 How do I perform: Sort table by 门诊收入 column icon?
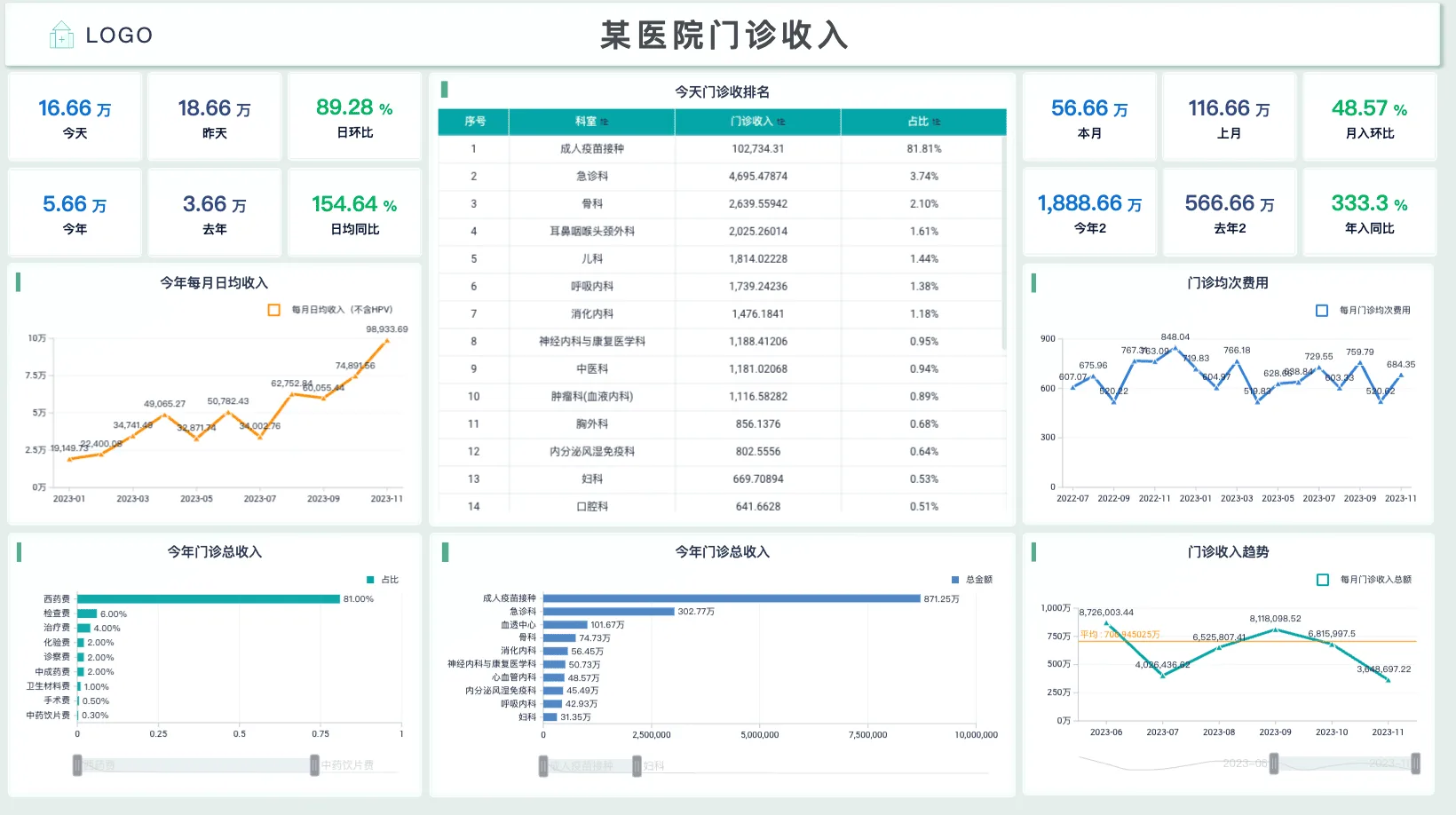pos(781,122)
